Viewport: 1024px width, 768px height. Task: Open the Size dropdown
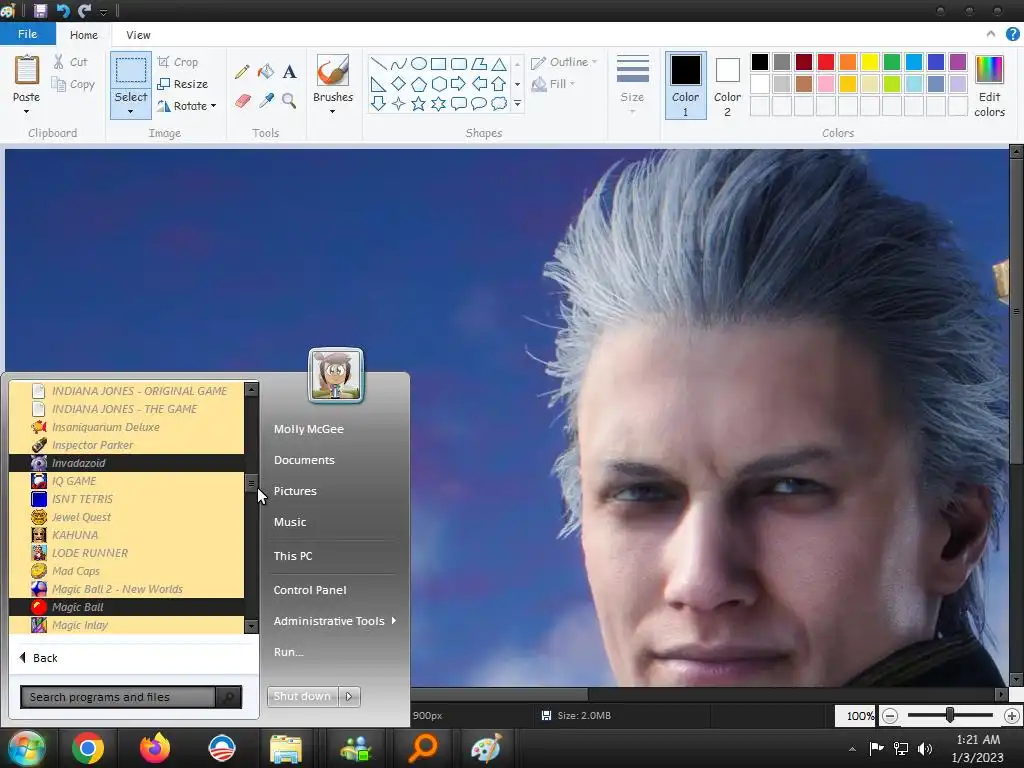[632, 85]
